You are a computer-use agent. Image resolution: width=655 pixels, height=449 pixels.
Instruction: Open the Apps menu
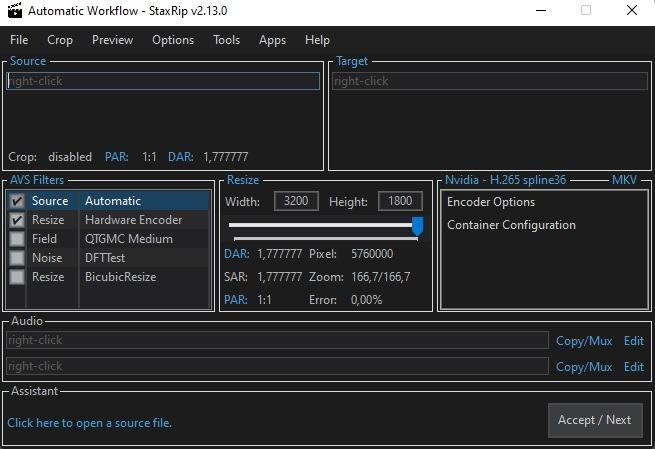click(x=272, y=40)
